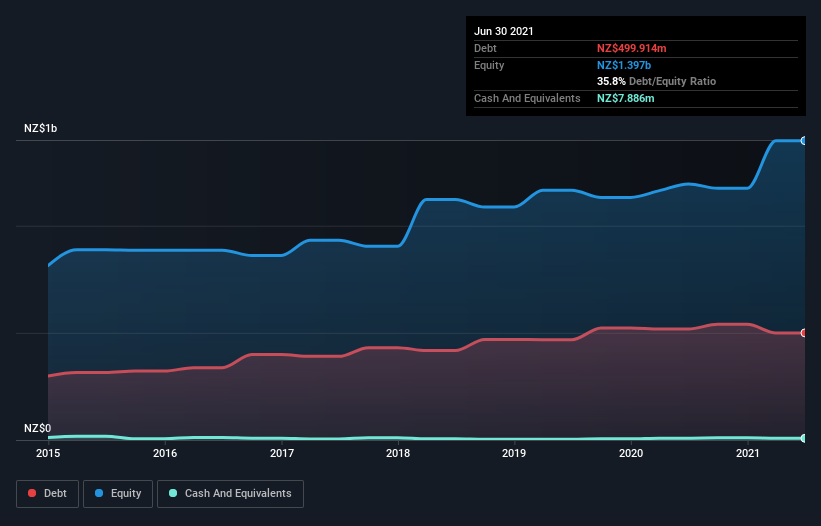The height and width of the screenshot is (526, 821).
Task: Toggle Cash And Equivalents legend button
Action: pos(230,494)
